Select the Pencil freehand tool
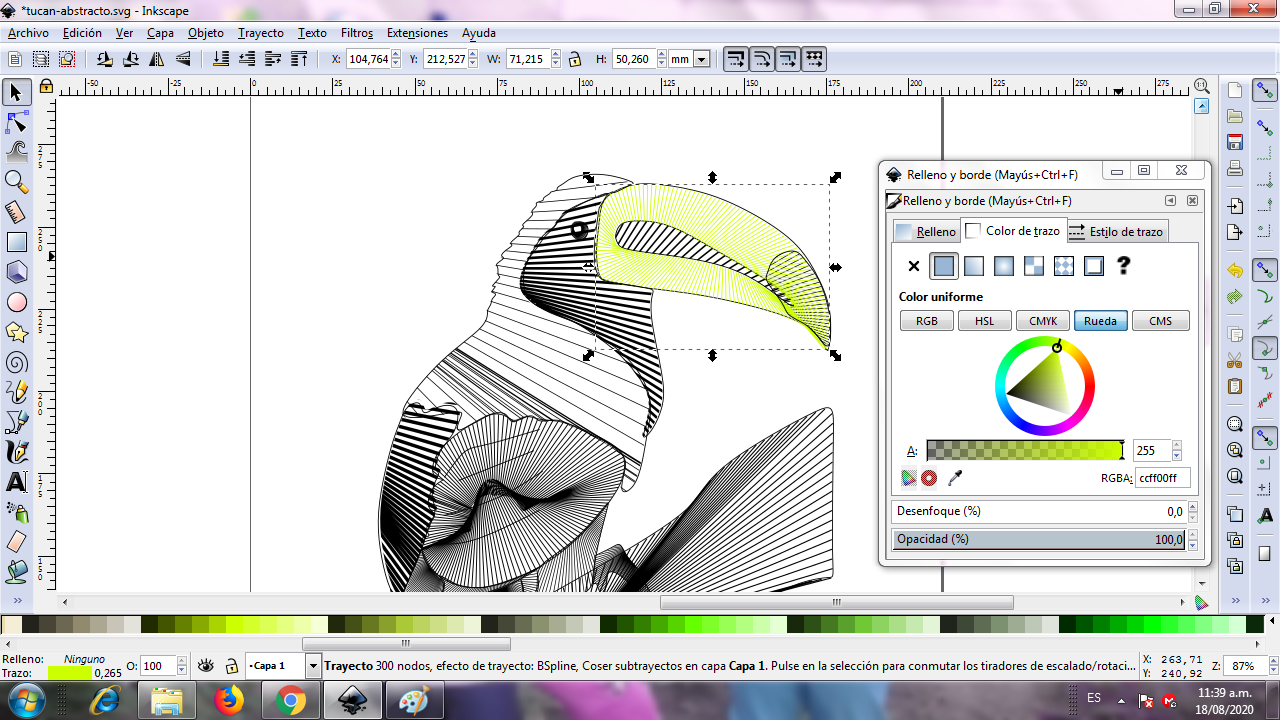The height and width of the screenshot is (720, 1280). tap(16, 392)
